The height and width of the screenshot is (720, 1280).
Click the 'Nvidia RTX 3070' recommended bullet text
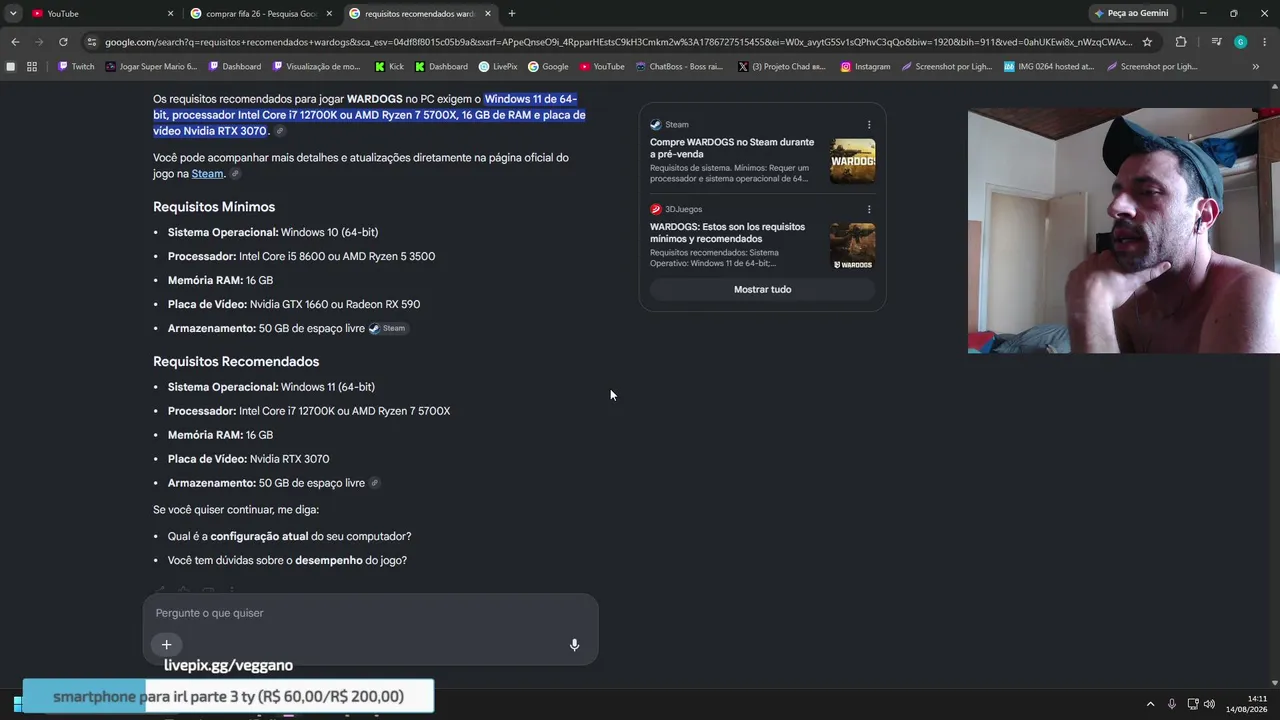pyautogui.click(x=289, y=459)
